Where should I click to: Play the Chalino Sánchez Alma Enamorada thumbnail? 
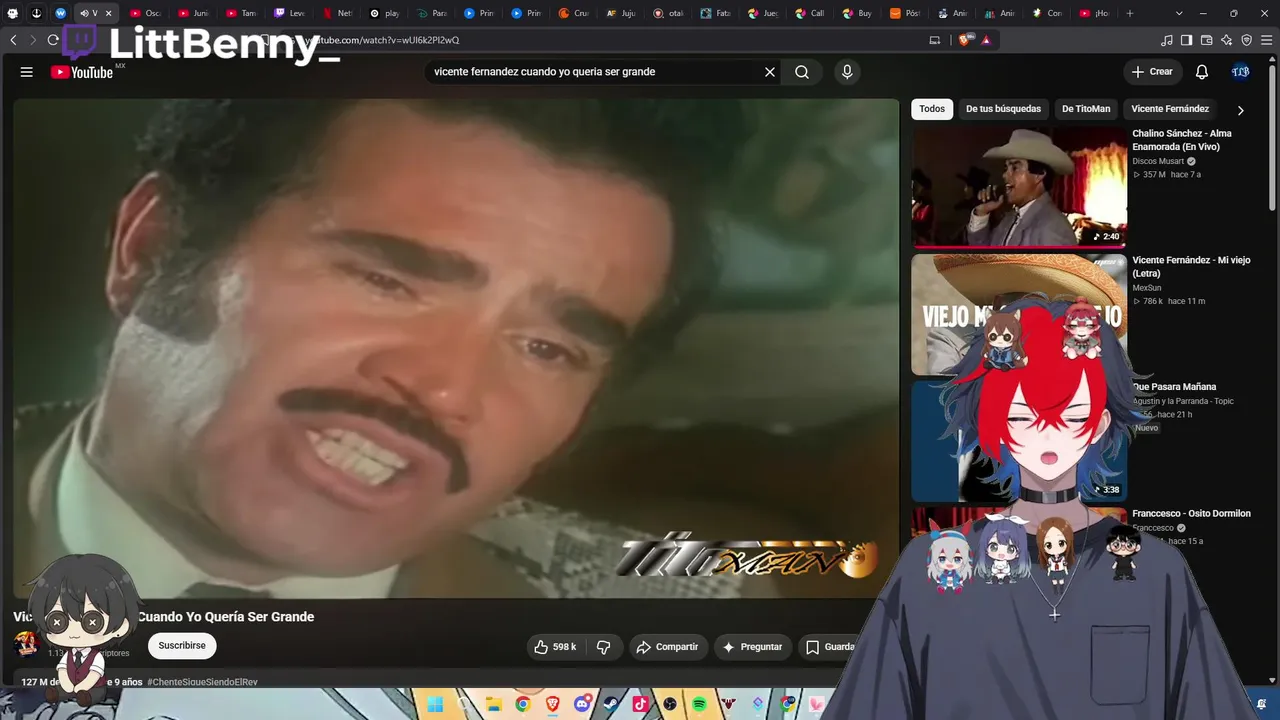coord(1019,187)
